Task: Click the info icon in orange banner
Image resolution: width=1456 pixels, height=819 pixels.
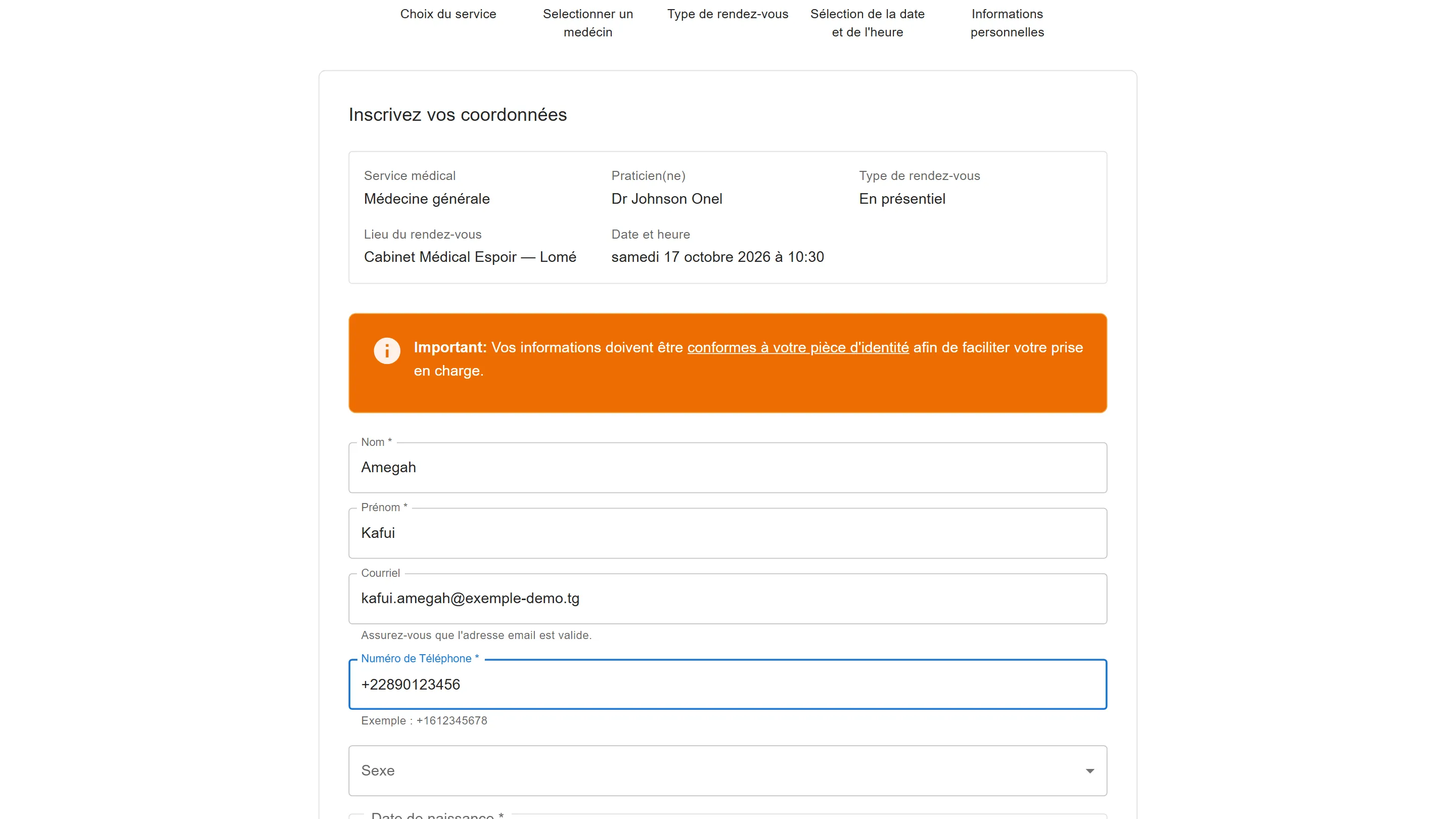Action: click(387, 351)
